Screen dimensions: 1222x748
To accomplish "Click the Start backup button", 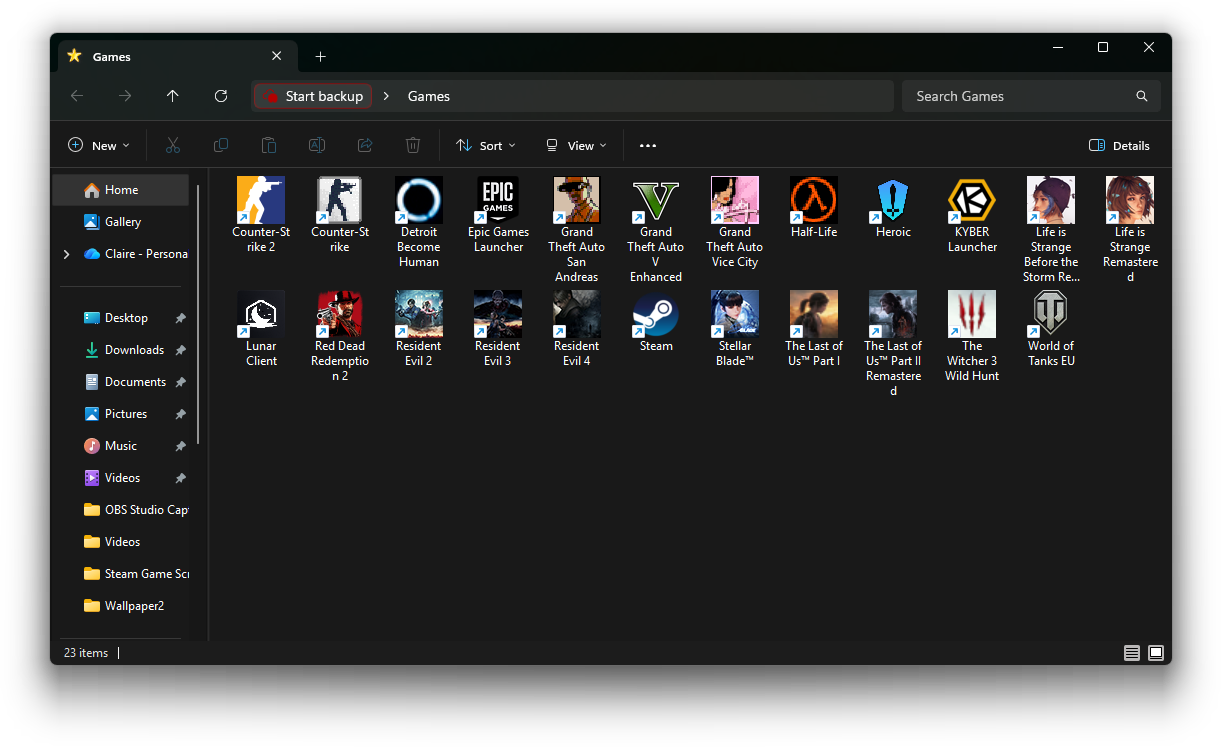I will [313, 96].
